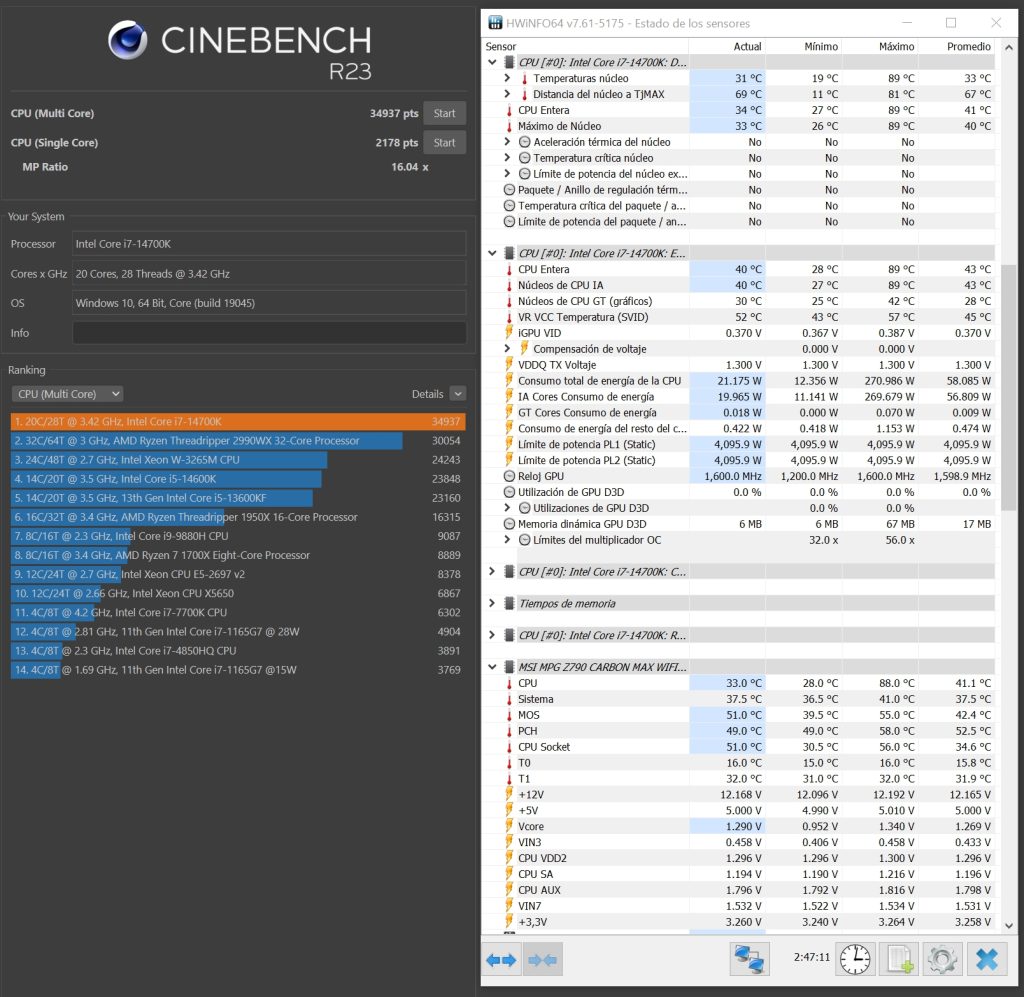Click Consumo total de energía de la CPU
The height and width of the screenshot is (997, 1024).
[599, 381]
